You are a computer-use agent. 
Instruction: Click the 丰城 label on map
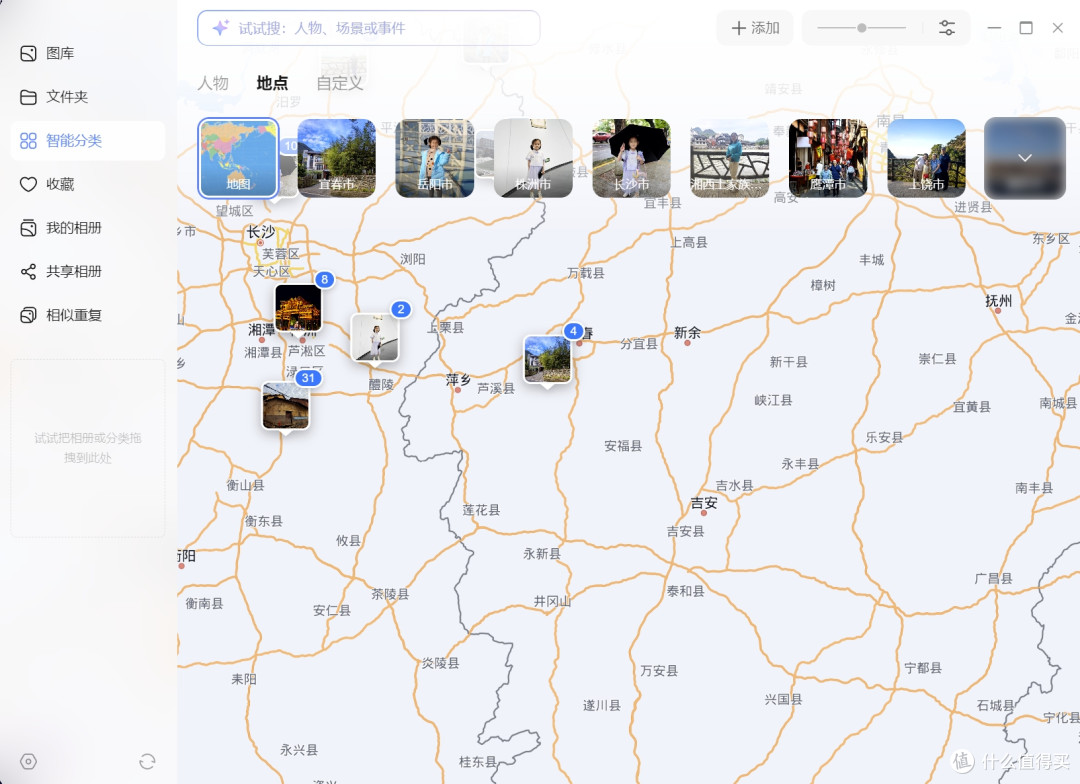tap(871, 260)
